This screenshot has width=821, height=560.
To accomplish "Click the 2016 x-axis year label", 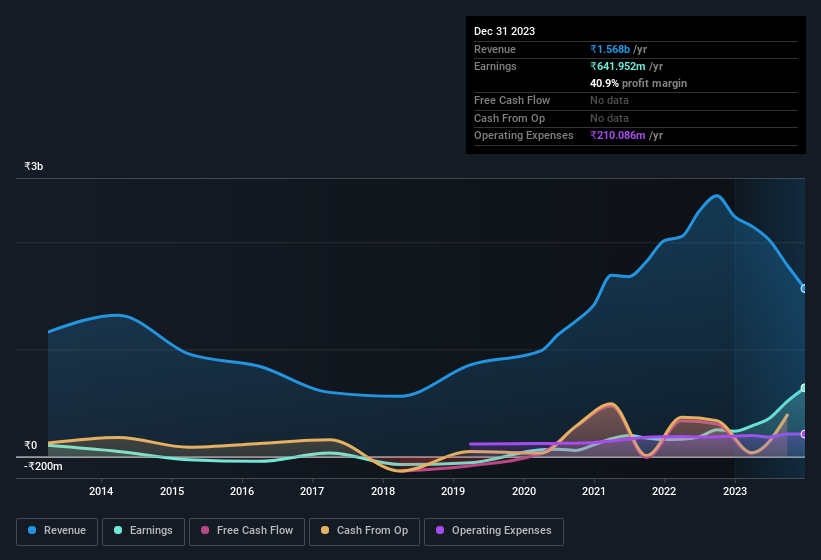I will pos(242,491).
